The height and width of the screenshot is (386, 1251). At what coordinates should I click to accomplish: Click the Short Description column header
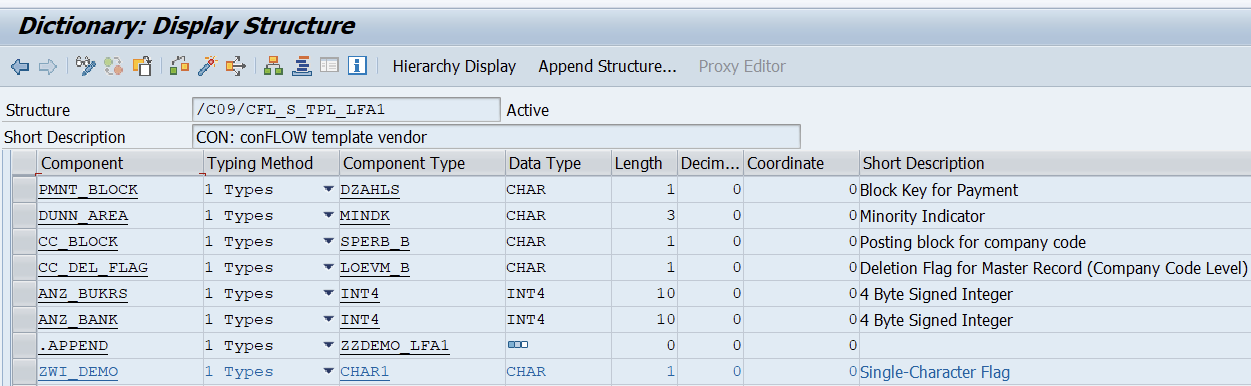point(1054,163)
